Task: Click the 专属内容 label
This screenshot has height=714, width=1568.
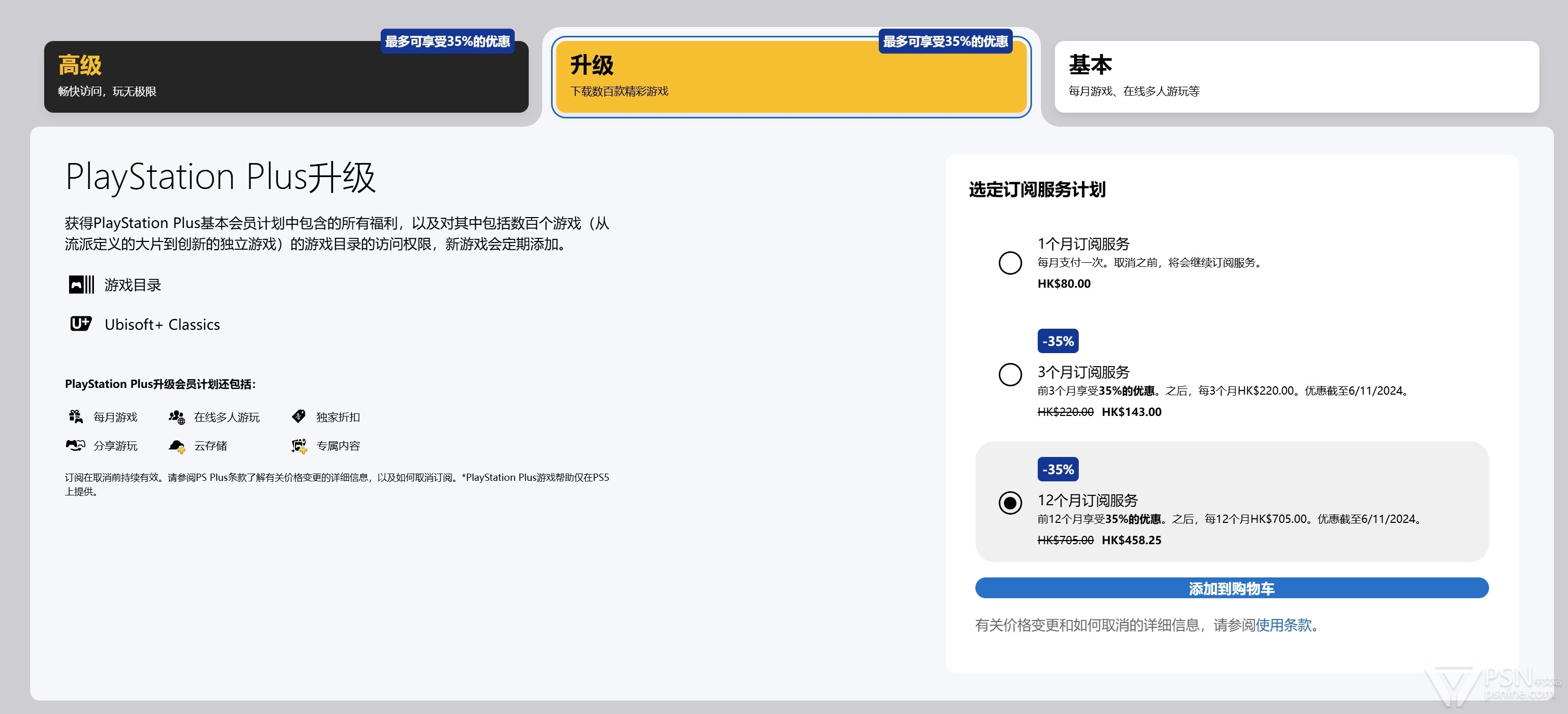Action: click(338, 446)
